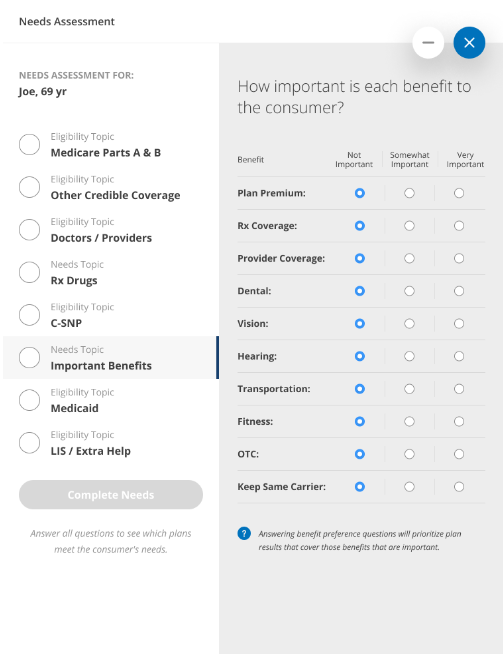Click the minimize dash icon button
Viewport: 503px width, 654px height.
(x=428, y=43)
